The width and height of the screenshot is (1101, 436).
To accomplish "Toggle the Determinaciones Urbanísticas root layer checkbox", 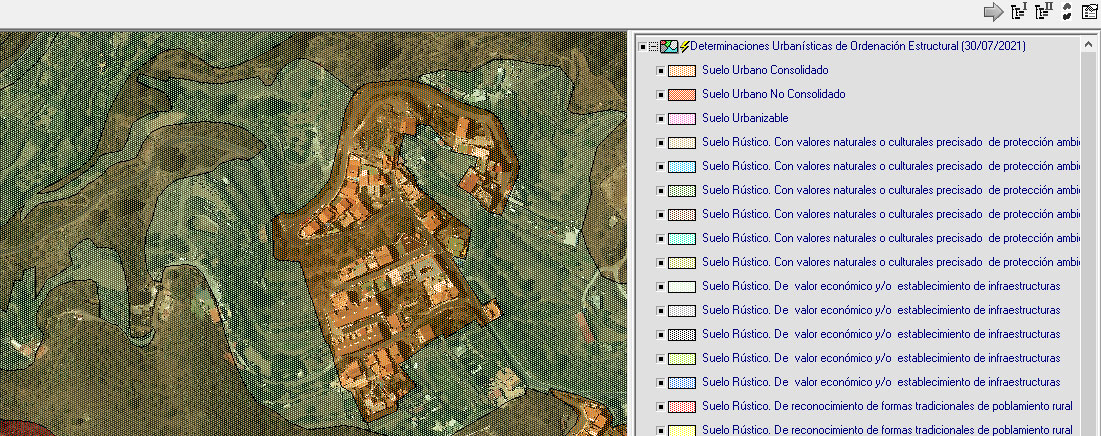I will coord(642,46).
